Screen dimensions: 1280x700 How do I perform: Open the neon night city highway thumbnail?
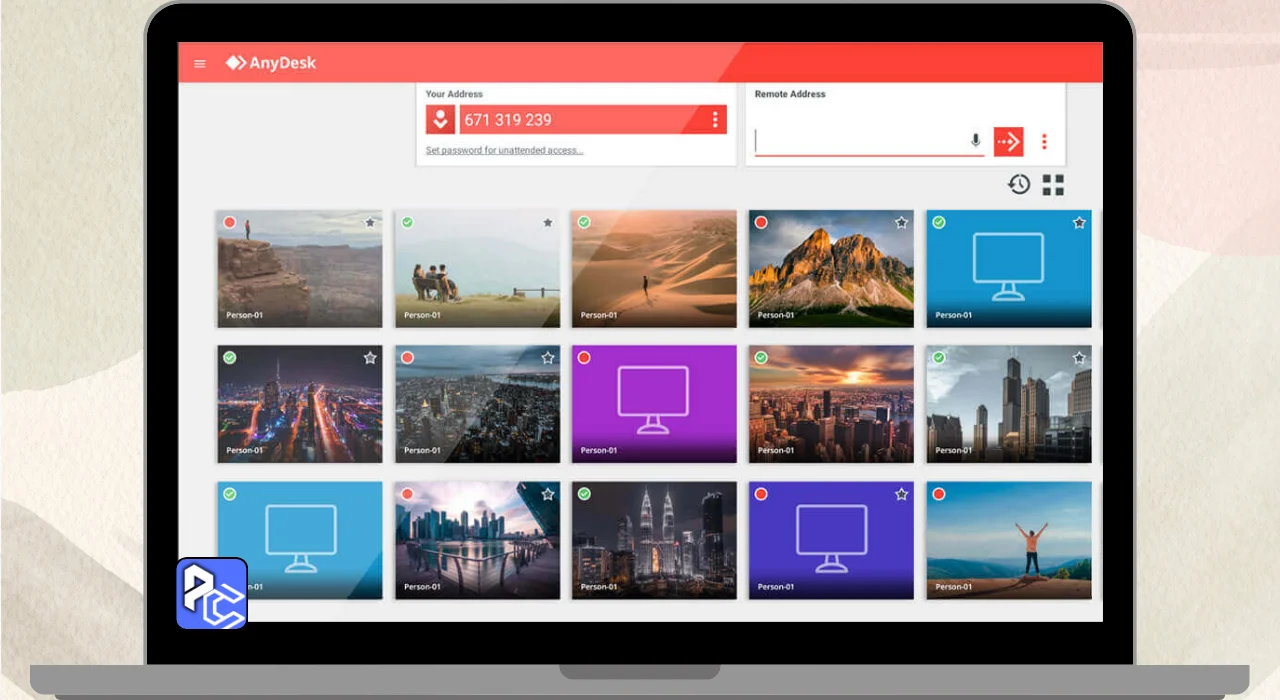coord(300,404)
